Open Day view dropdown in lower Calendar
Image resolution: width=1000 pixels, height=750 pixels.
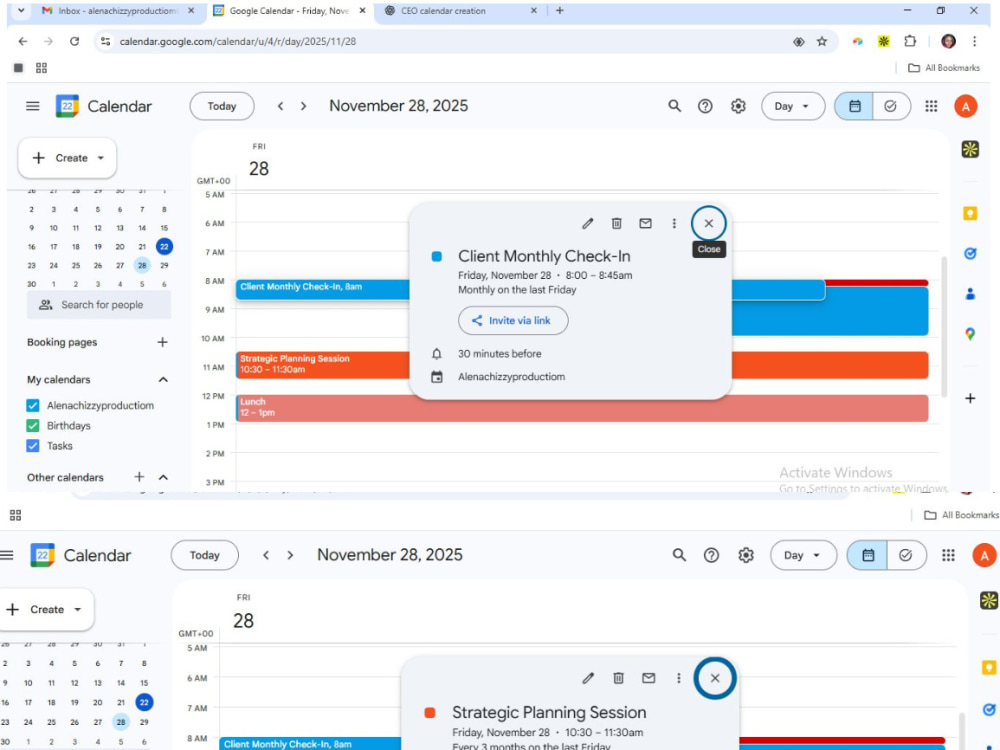803,555
